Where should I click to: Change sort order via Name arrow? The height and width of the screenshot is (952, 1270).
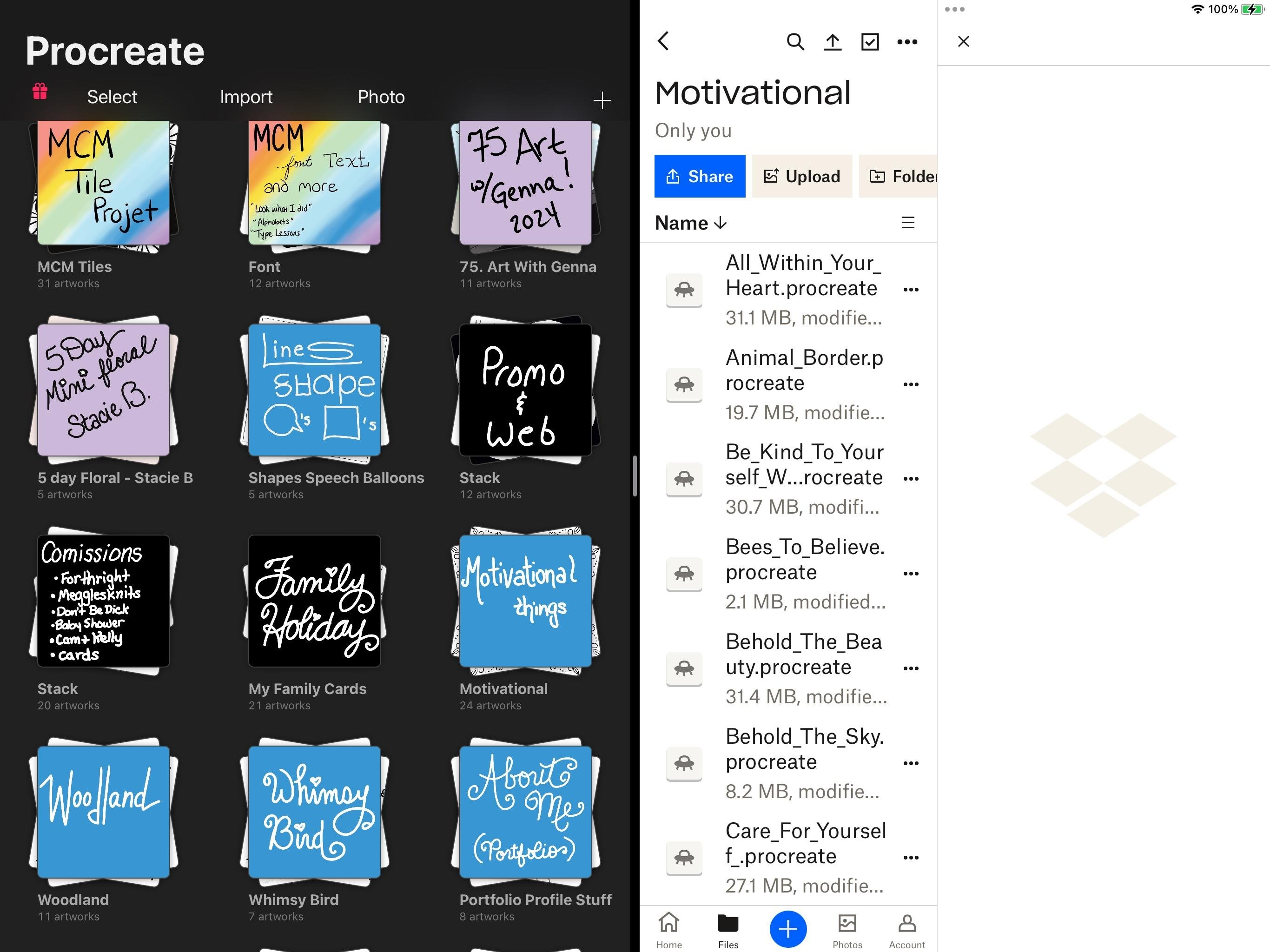691,223
